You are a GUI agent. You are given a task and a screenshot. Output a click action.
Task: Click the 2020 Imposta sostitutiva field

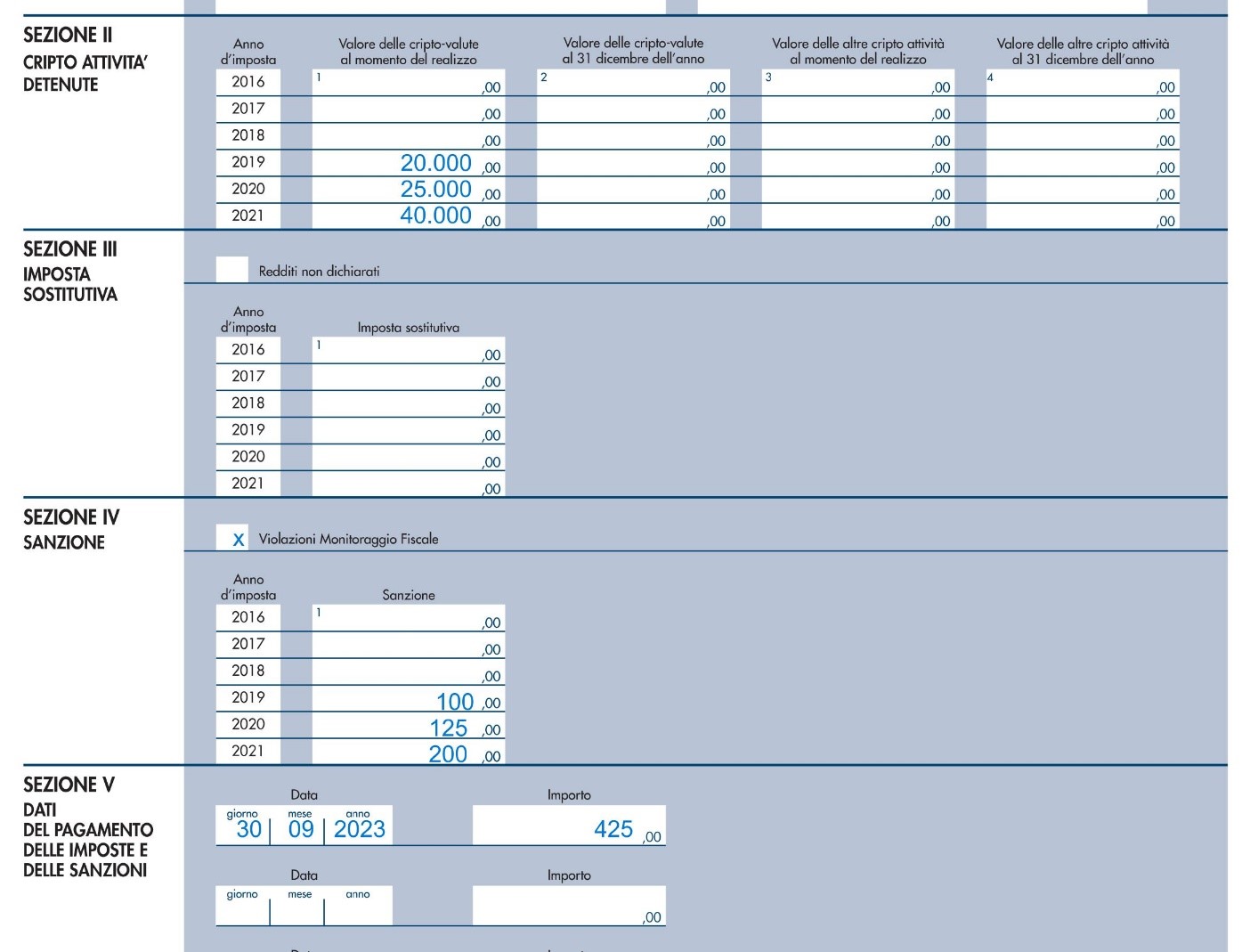(409, 458)
